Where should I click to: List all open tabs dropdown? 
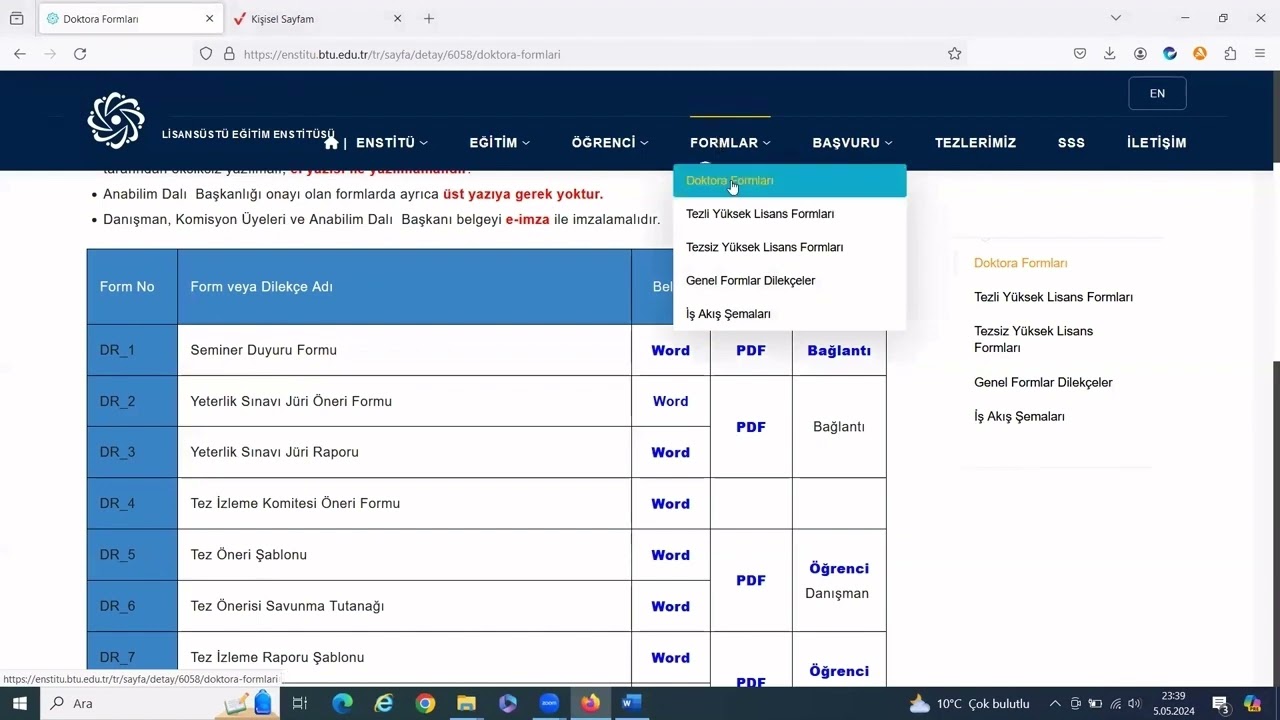1116,18
